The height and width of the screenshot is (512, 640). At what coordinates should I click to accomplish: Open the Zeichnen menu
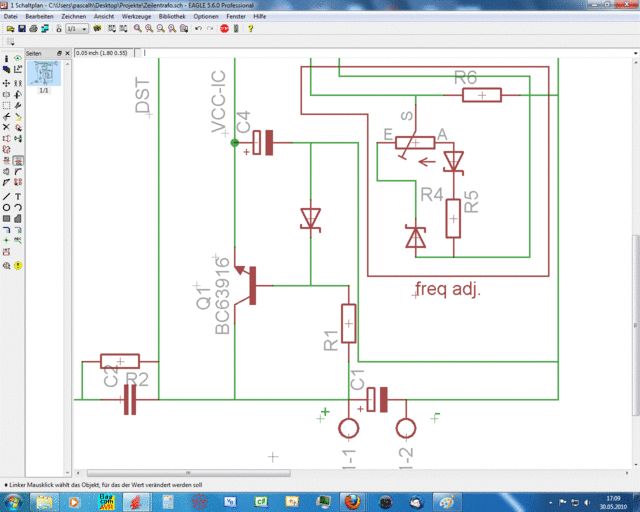73,16
